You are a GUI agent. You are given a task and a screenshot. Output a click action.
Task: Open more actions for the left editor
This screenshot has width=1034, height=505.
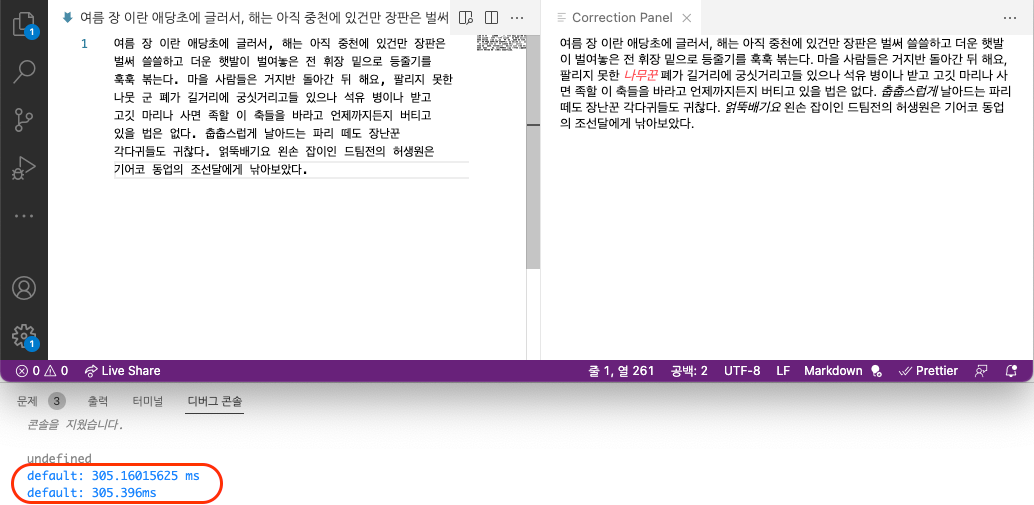click(x=518, y=18)
